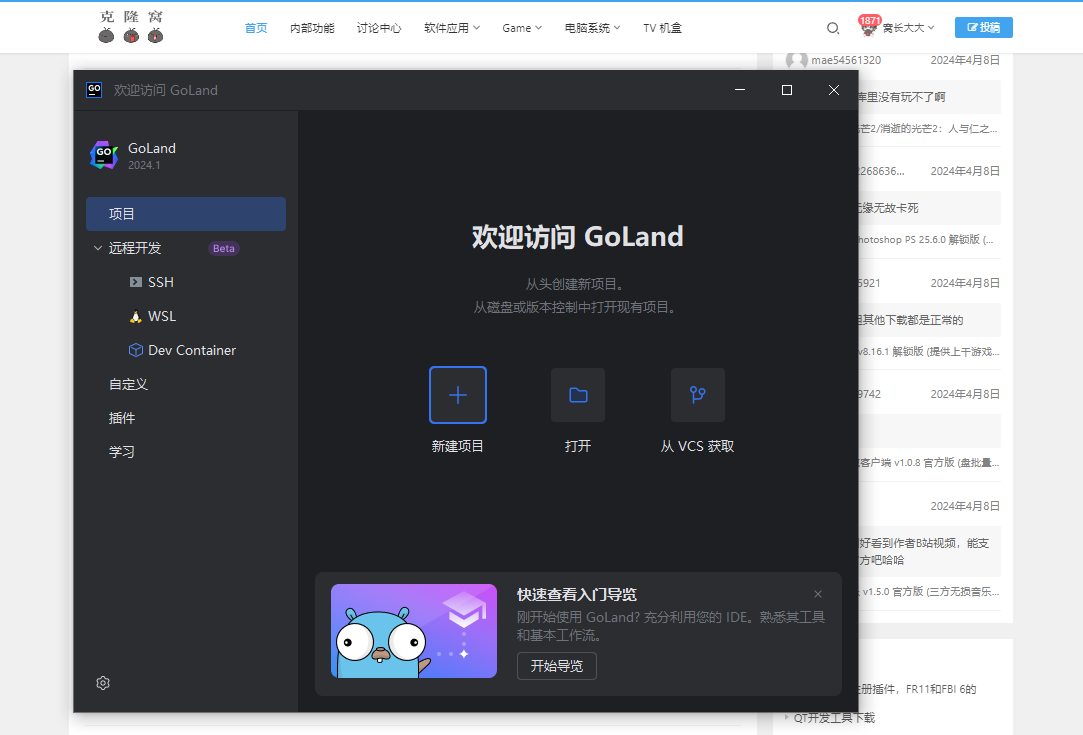Open the 客户端 v1.0.8 官方版 link
Image resolution: width=1083 pixels, height=735 pixels.
click(x=929, y=463)
